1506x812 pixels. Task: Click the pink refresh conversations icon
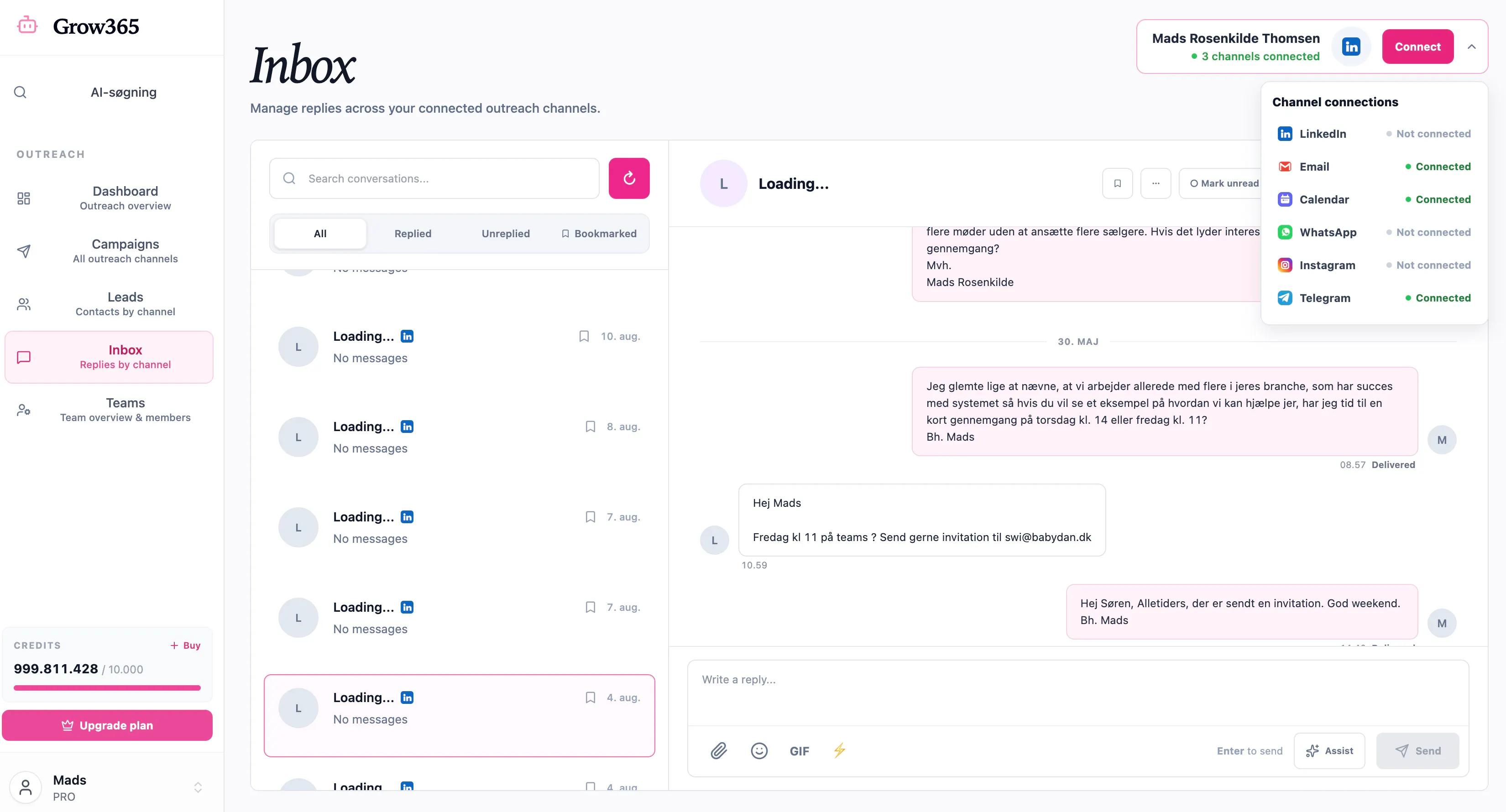point(628,178)
